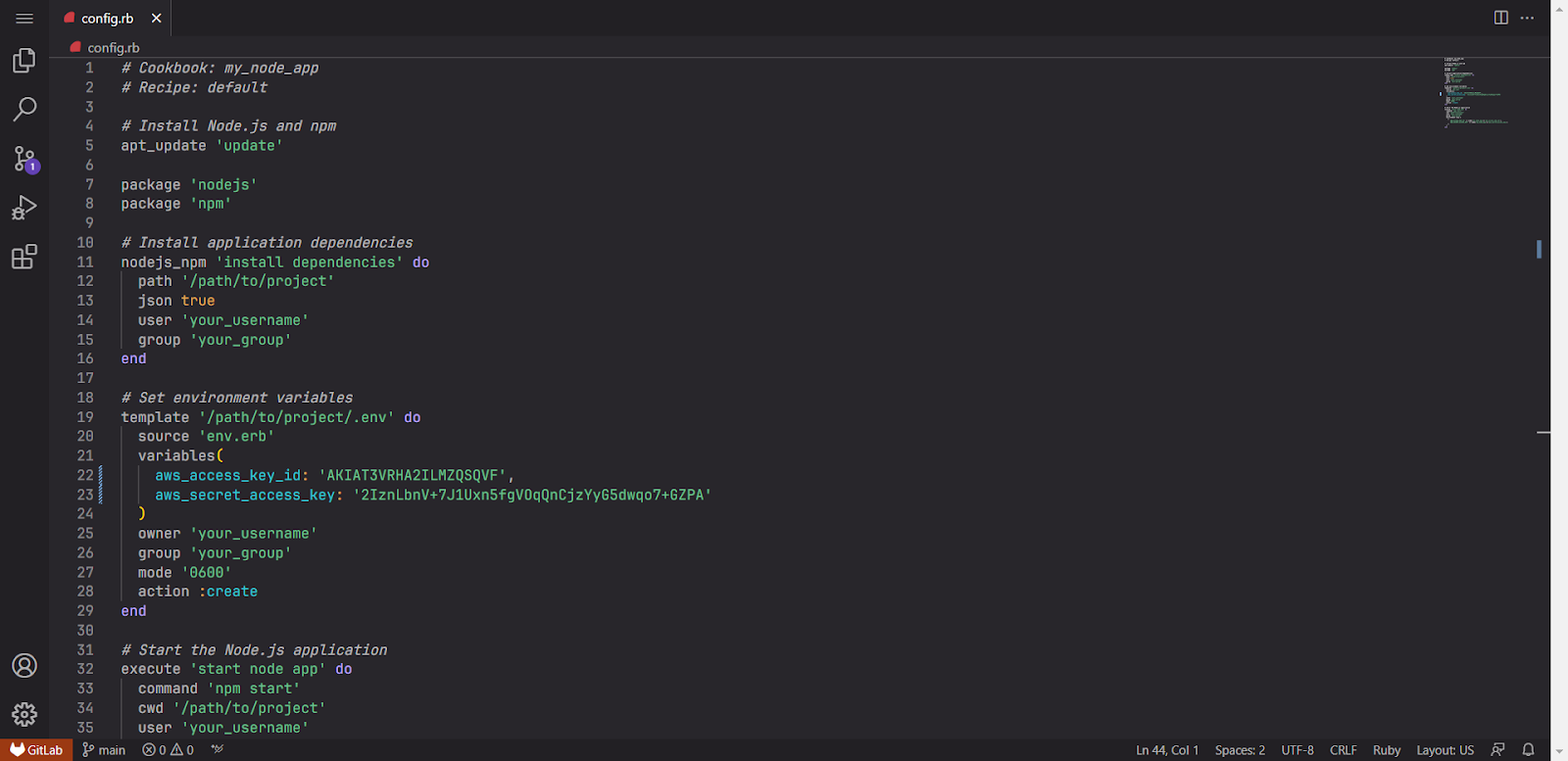Click the '# Set environment variables' comment
The image size is (1568, 761).
(x=237, y=398)
